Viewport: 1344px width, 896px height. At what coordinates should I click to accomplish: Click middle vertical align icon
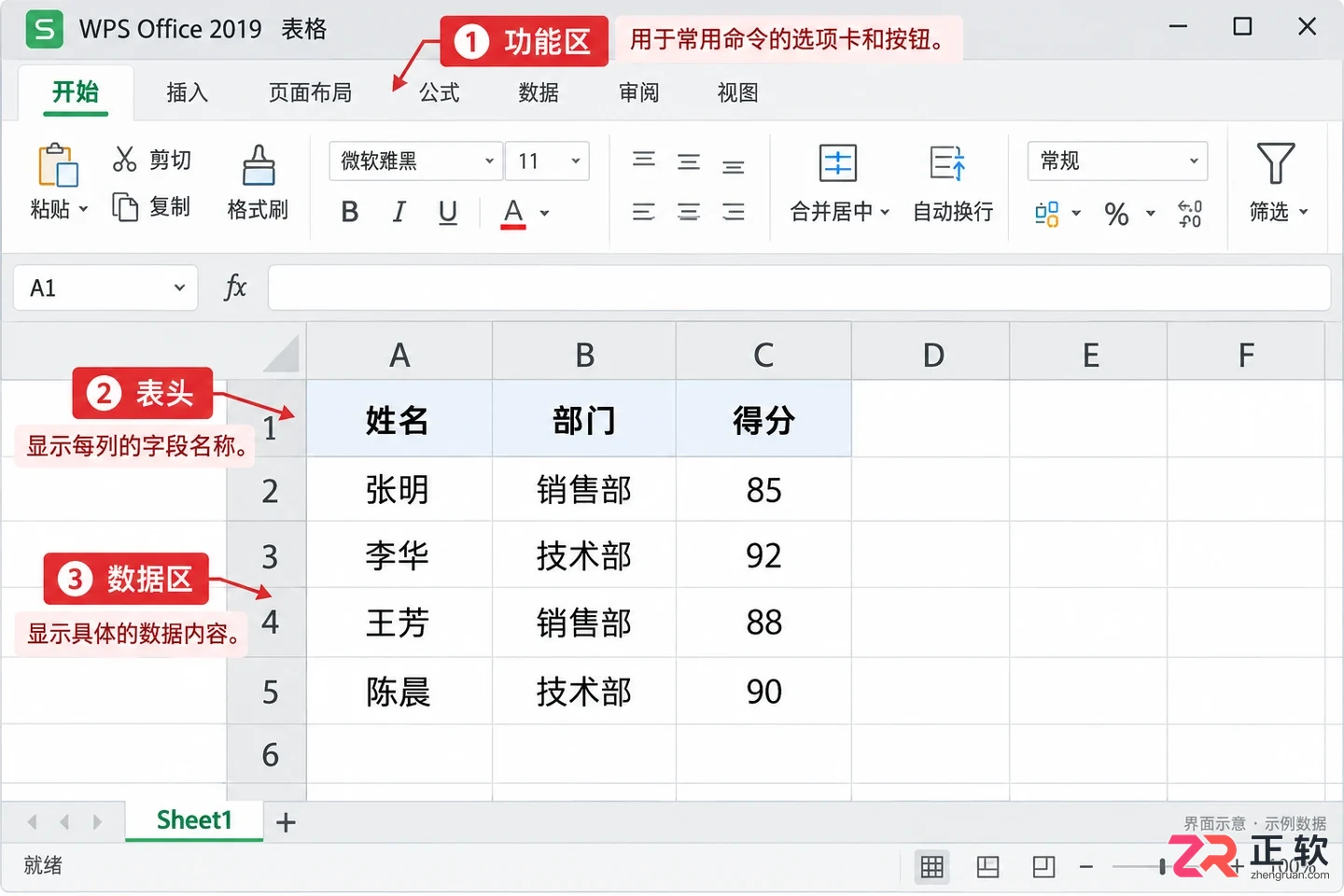pos(689,162)
